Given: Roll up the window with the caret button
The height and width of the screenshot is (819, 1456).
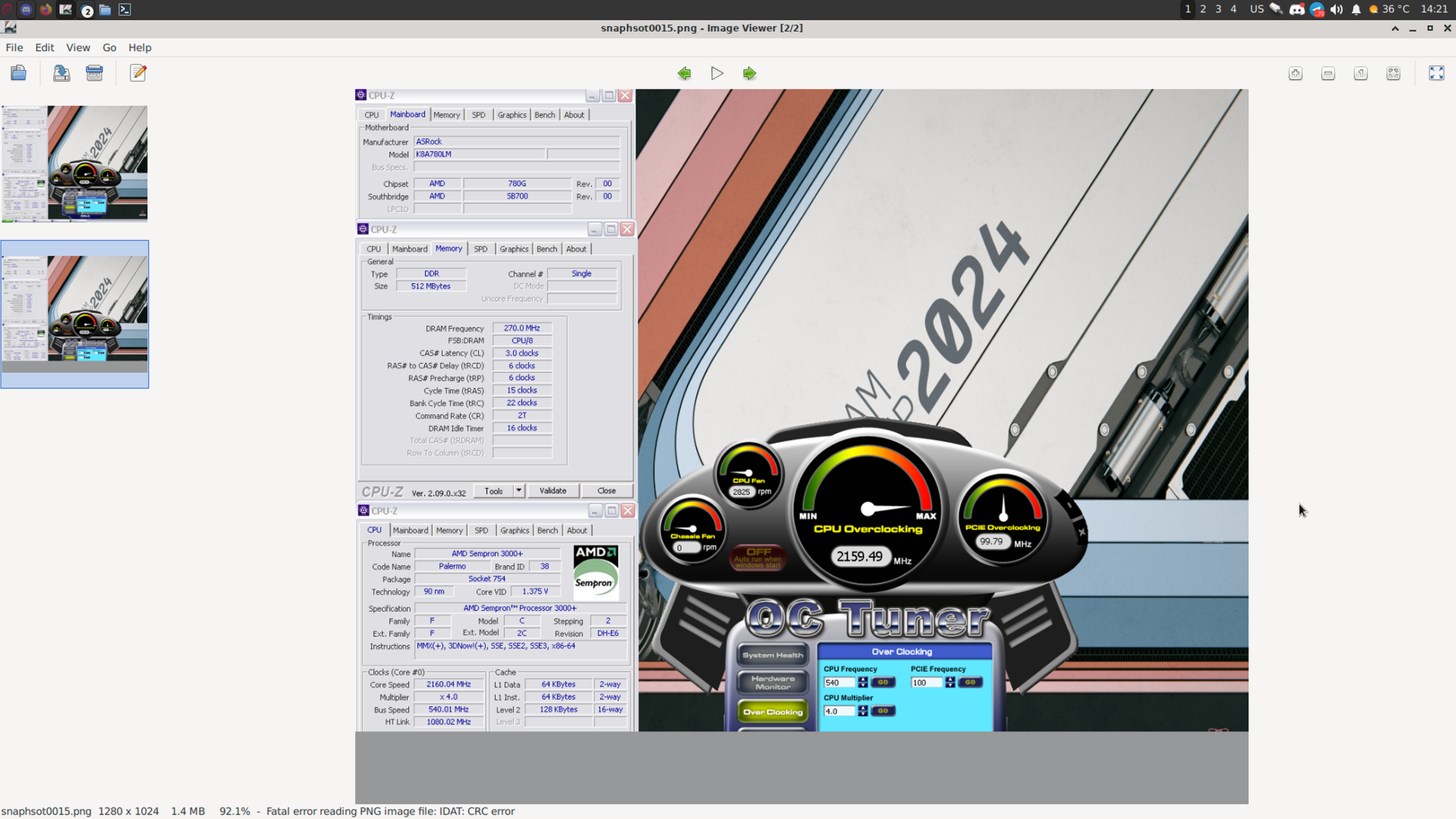Looking at the screenshot, I should click(x=1395, y=28).
